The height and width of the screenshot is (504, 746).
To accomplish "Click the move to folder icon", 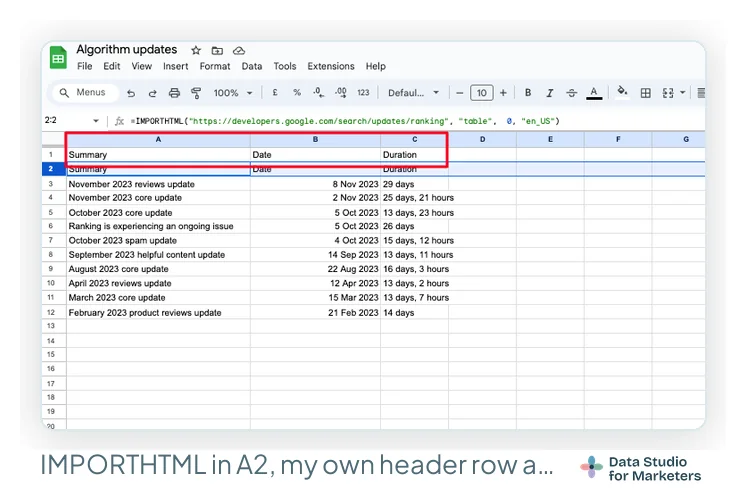I will point(217,50).
